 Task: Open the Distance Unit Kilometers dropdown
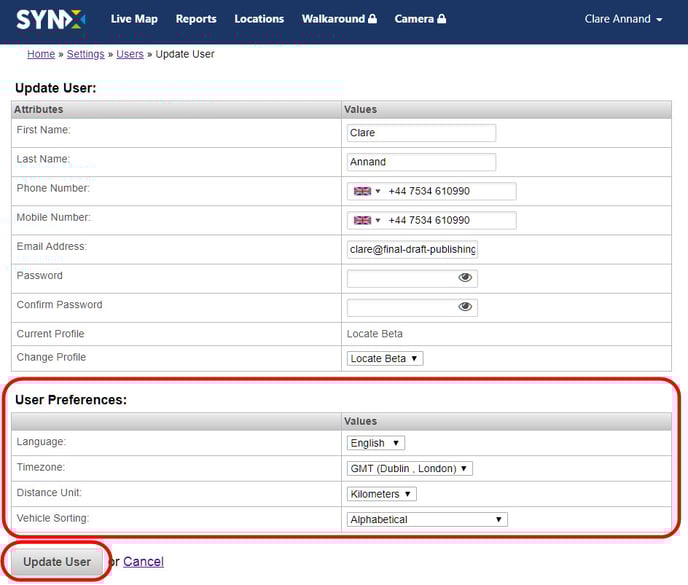pos(381,494)
